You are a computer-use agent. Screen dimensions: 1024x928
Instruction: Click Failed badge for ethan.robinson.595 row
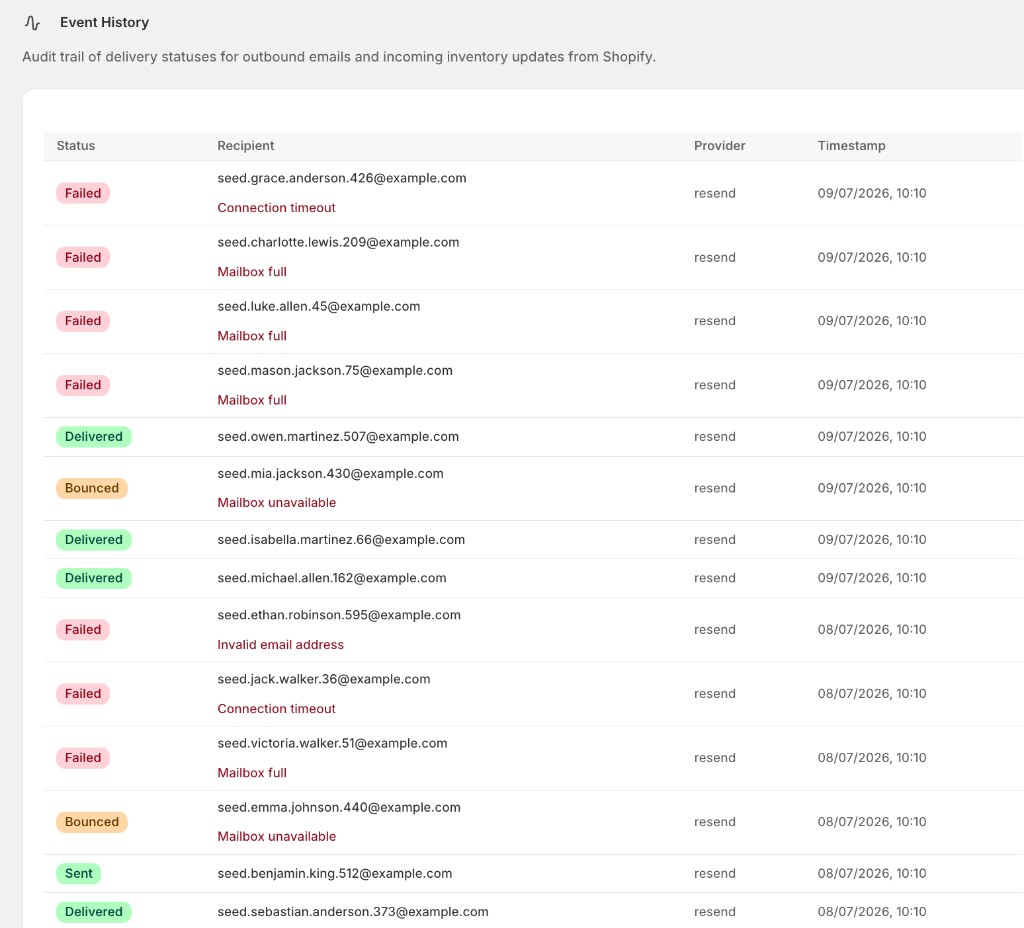pos(83,630)
